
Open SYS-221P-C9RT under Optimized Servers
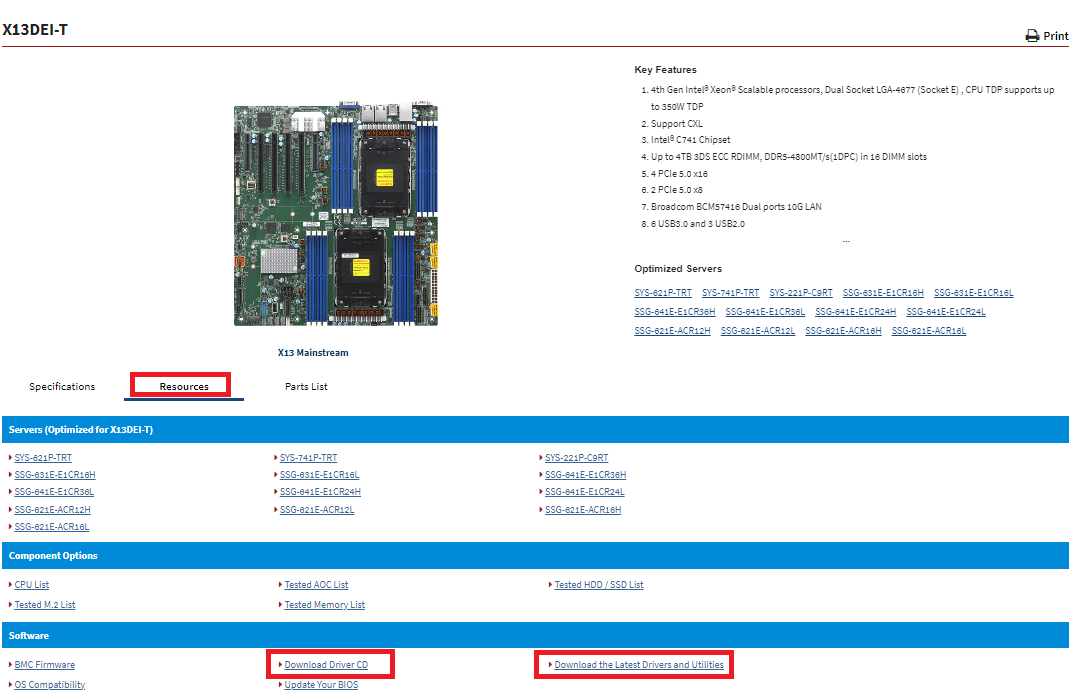(801, 293)
